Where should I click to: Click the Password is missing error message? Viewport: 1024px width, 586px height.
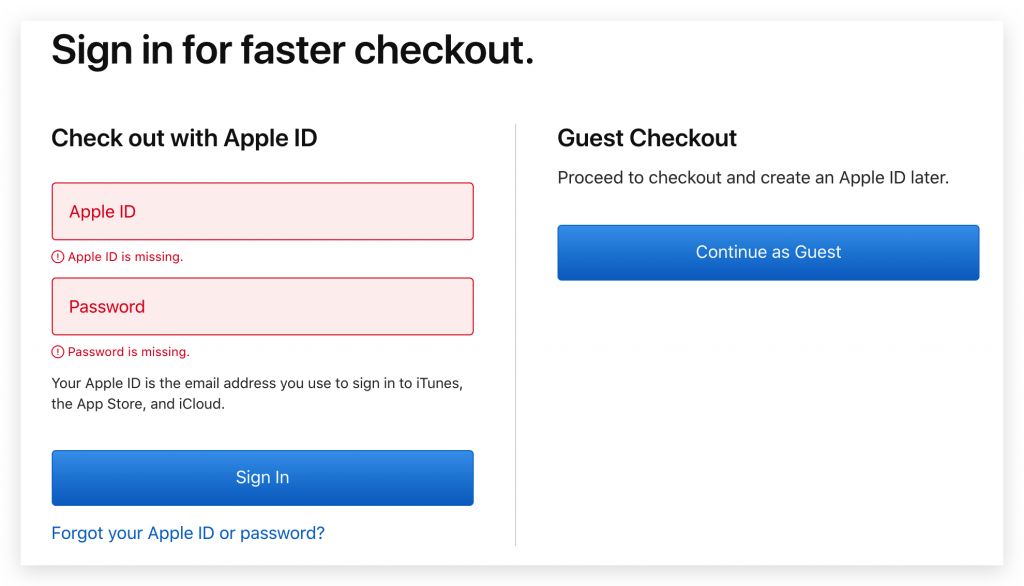129,352
